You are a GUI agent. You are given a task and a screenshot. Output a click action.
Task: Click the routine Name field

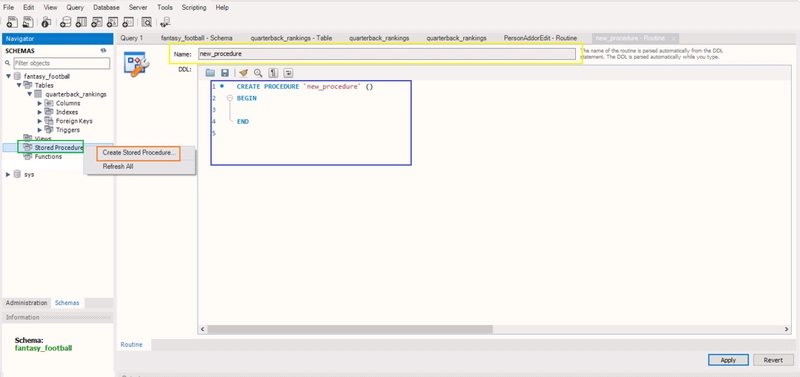[x=387, y=54]
